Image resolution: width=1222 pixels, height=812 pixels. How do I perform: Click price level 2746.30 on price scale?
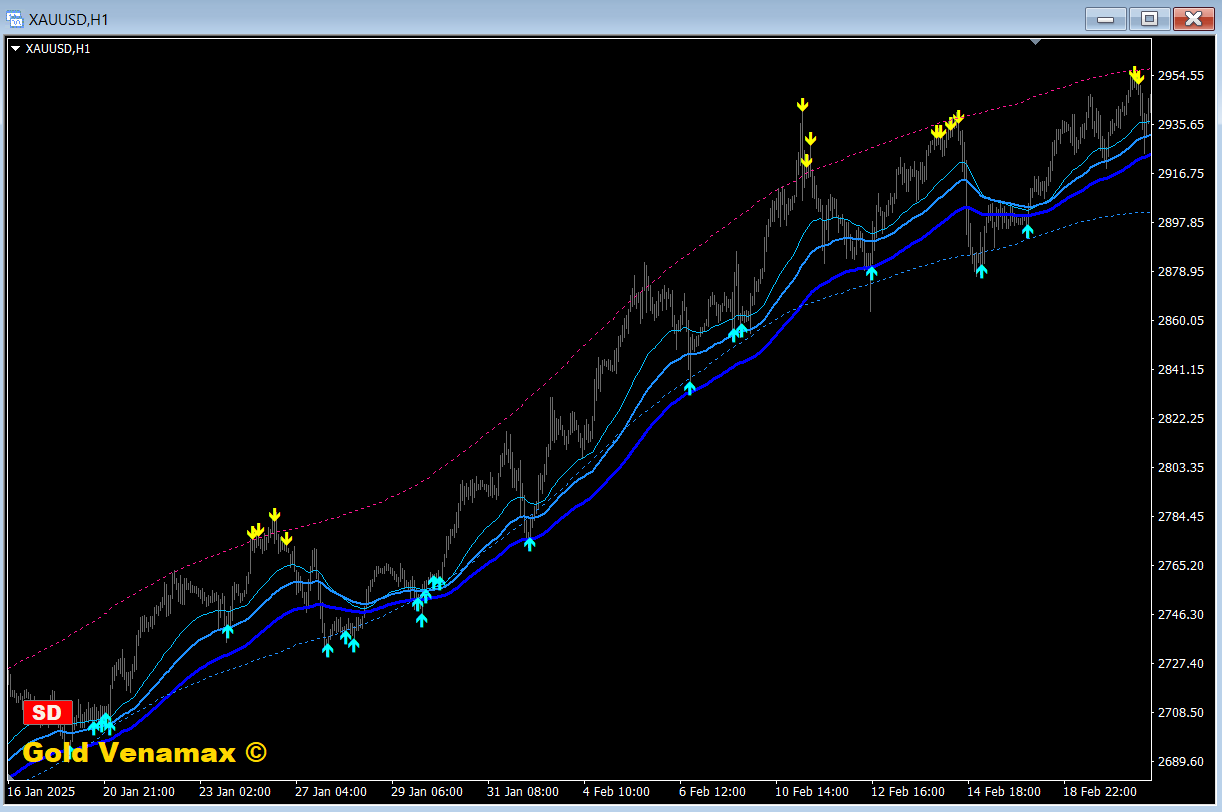tap(1181, 615)
